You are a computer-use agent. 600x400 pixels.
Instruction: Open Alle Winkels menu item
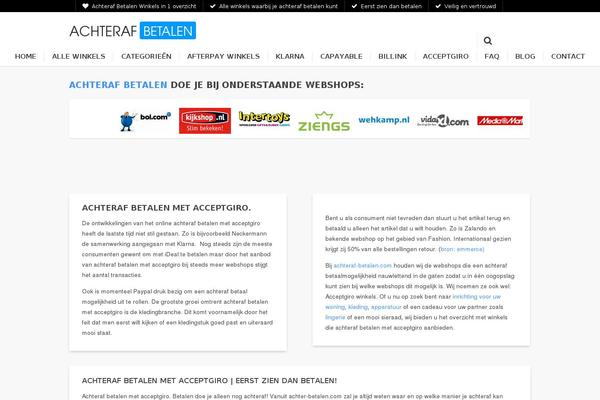click(x=79, y=56)
